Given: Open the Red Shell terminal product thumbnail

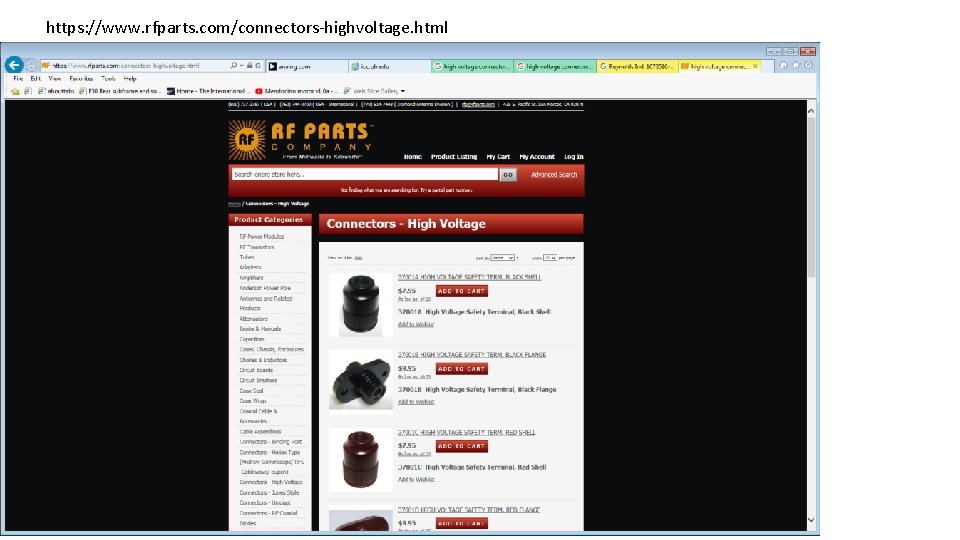Looking at the screenshot, I should pos(361,460).
